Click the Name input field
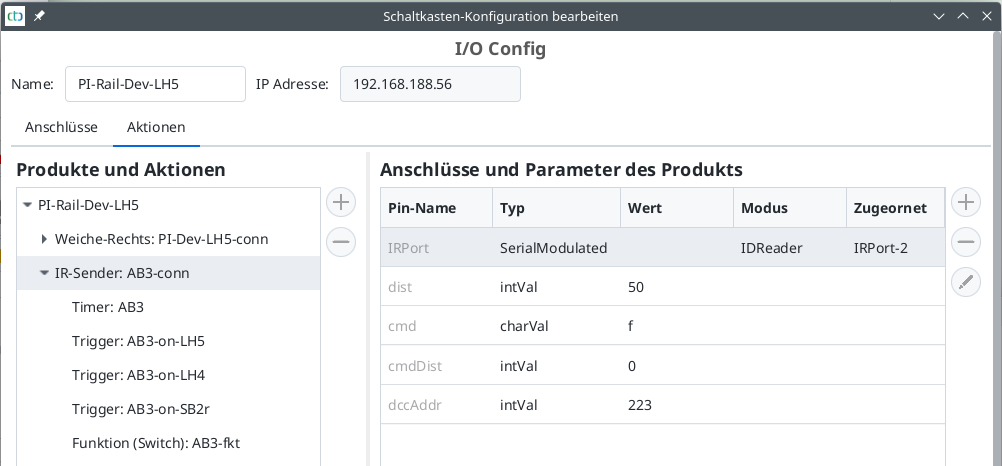The image size is (1002, 466). (x=155, y=85)
